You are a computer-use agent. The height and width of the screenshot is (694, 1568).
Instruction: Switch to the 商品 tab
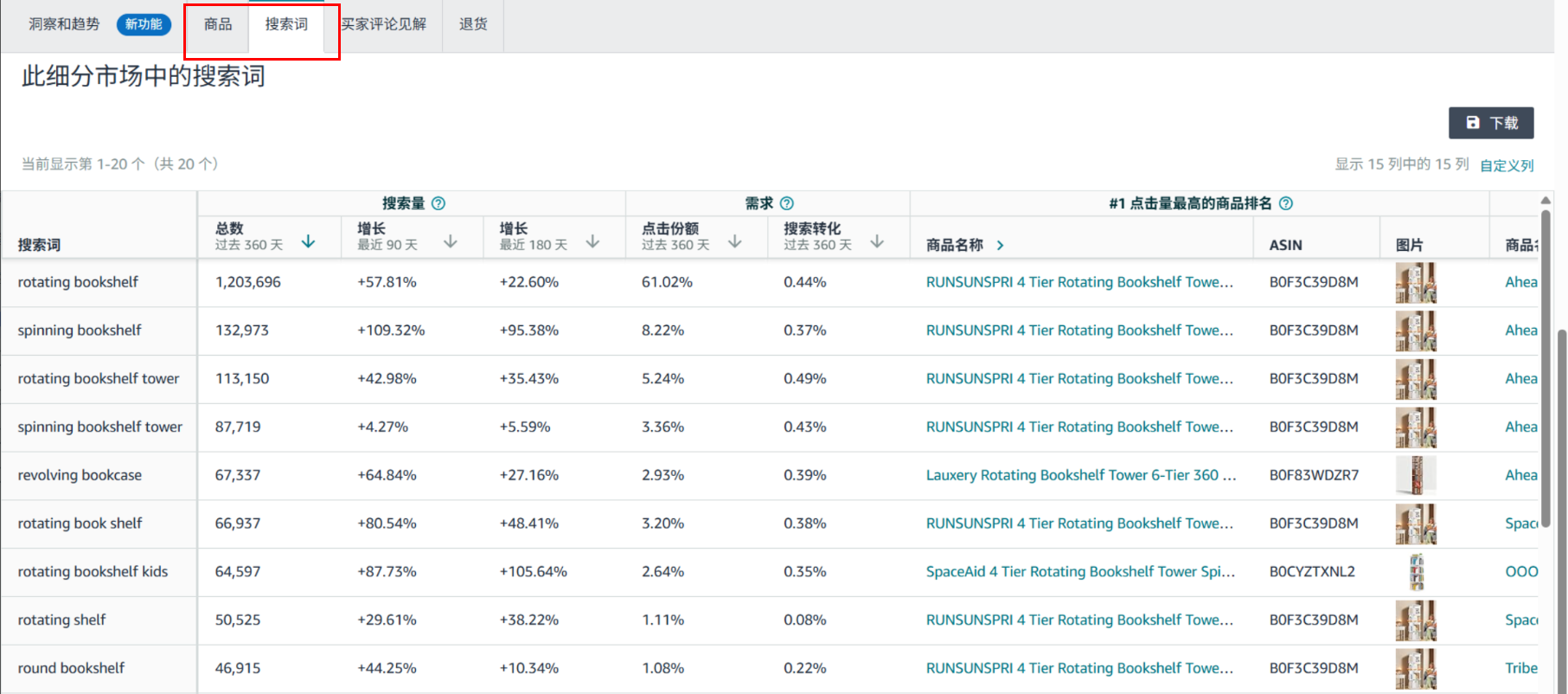pyautogui.click(x=218, y=24)
